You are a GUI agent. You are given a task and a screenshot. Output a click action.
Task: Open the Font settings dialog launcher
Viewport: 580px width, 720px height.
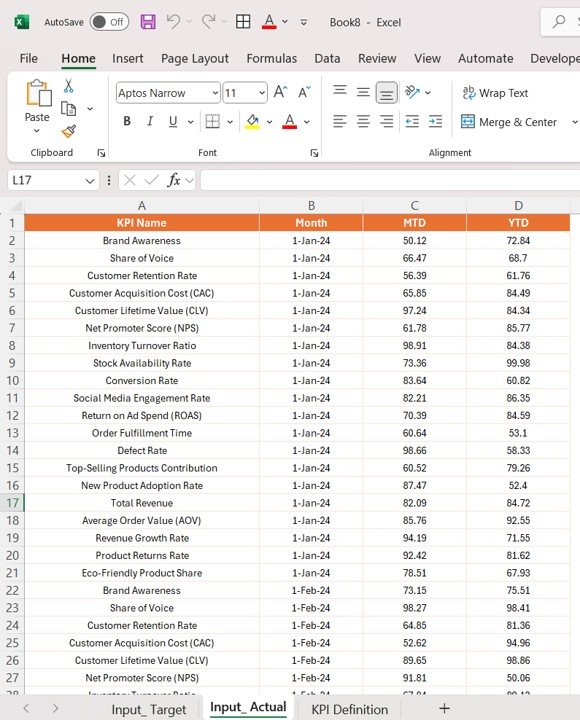pyautogui.click(x=314, y=153)
